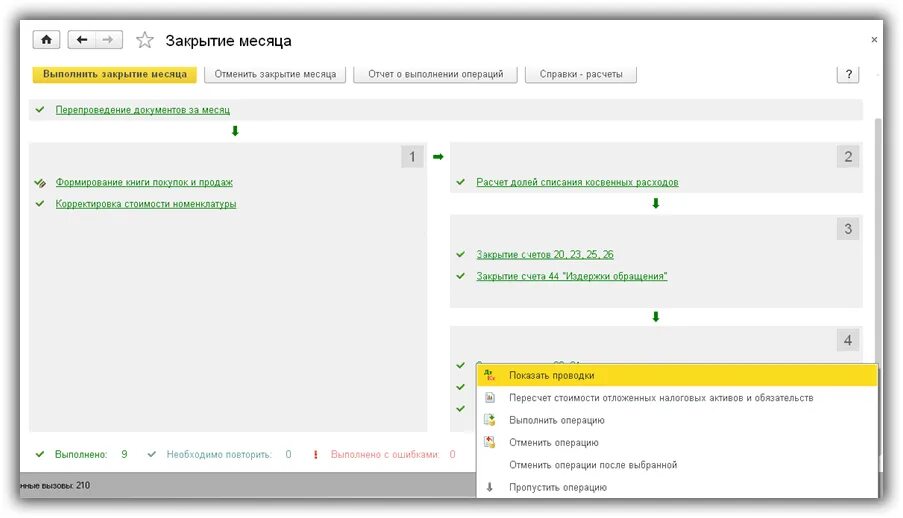
Task: Open help with the question mark button
Action: 848,74
